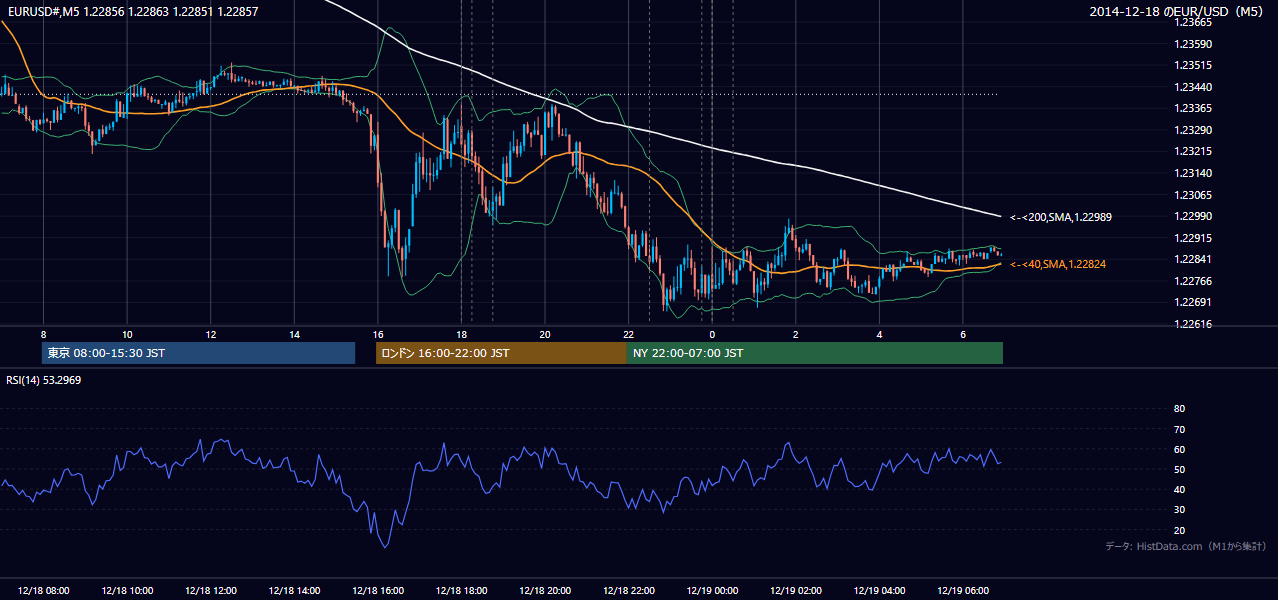
Task: Click price axis value 1.23140
Action: pyautogui.click(x=1193, y=173)
